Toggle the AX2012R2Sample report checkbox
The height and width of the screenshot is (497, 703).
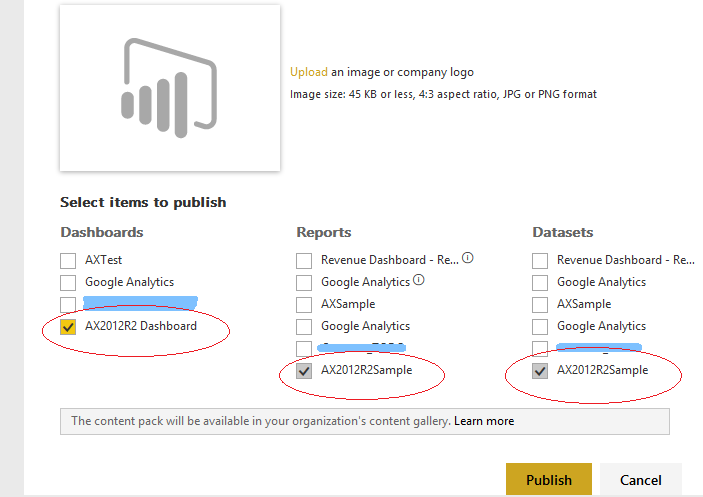click(x=304, y=371)
